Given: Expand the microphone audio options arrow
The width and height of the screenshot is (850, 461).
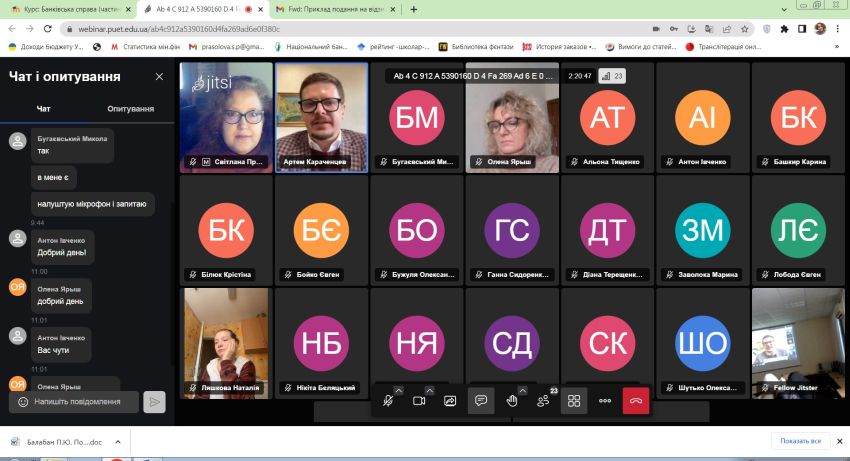Looking at the screenshot, I should (x=399, y=390).
